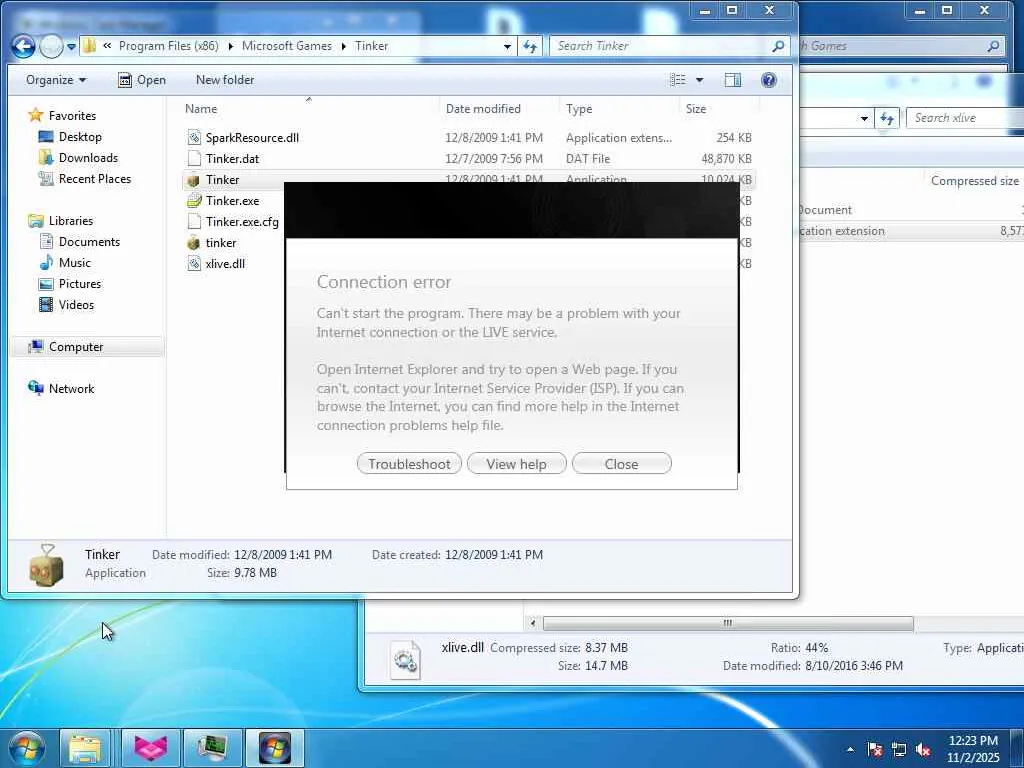Open the view options dropdown arrow

tap(699, 80)
